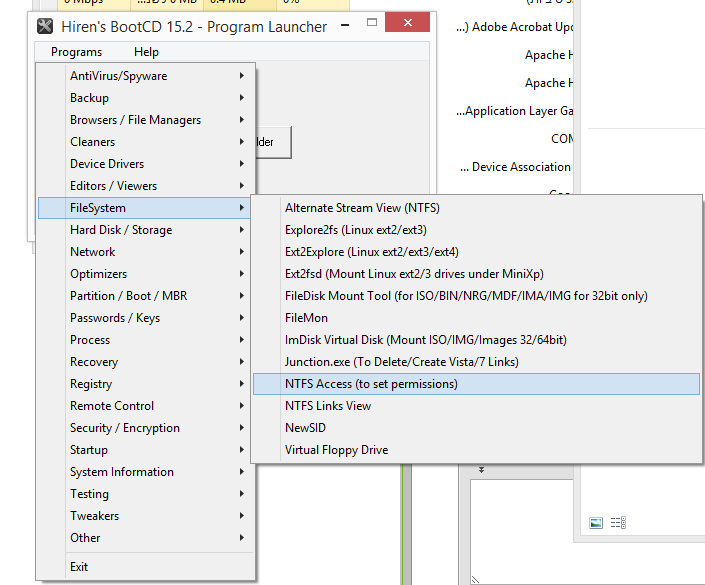Click the partially hidden folder button
705x585 pixels.
pyautogui.click(x=273, y=142)
